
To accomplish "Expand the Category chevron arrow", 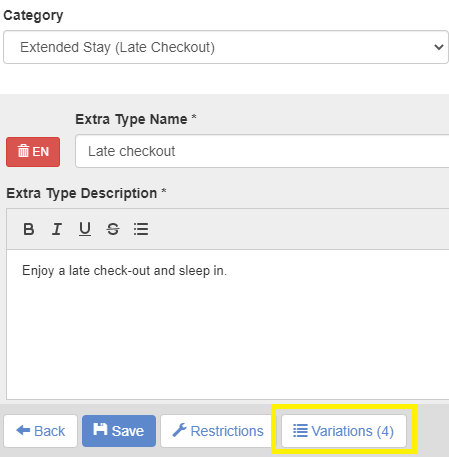I will coord(439,47).
